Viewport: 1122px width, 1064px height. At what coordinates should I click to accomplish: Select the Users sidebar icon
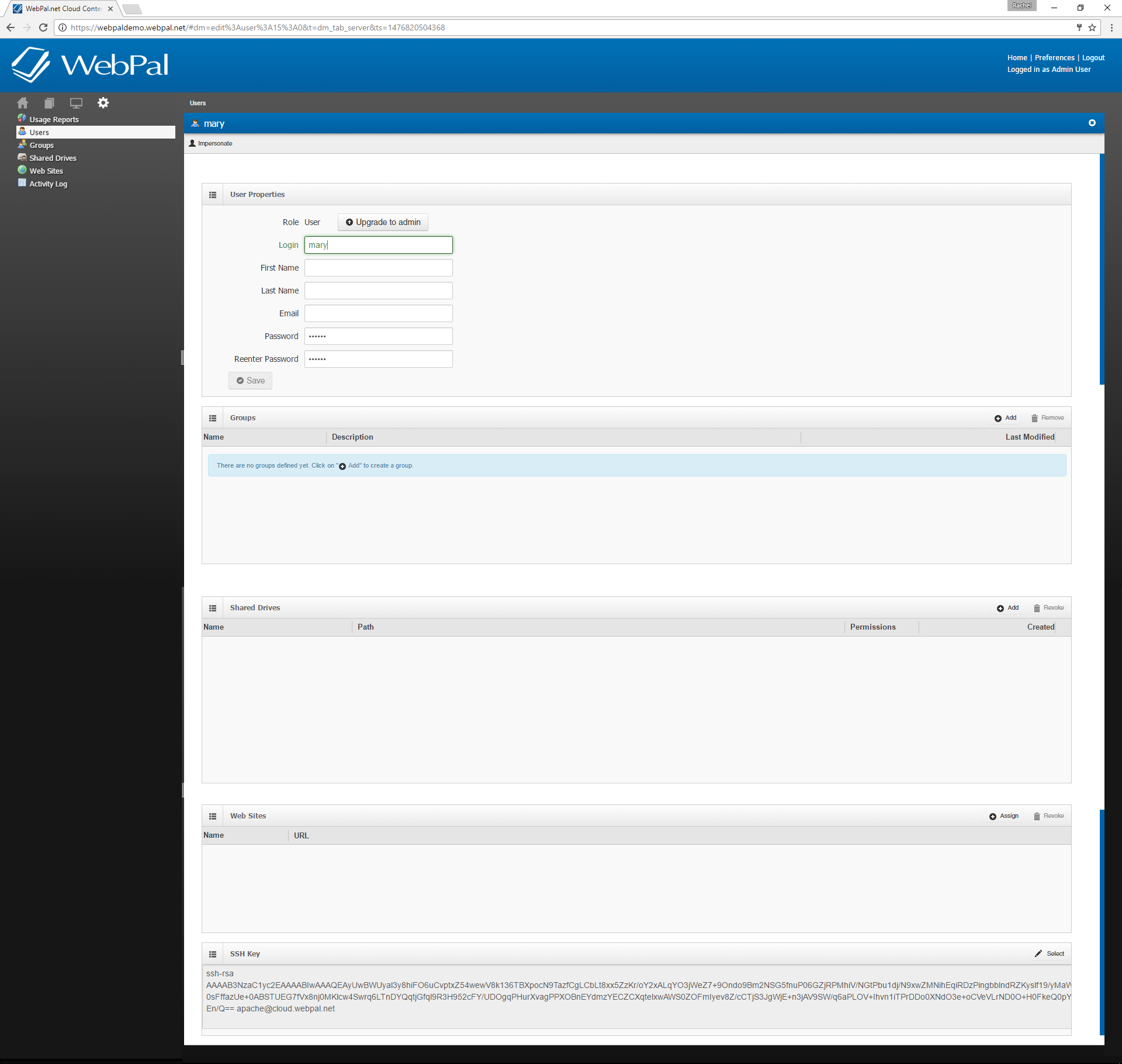tap(22, 131)
